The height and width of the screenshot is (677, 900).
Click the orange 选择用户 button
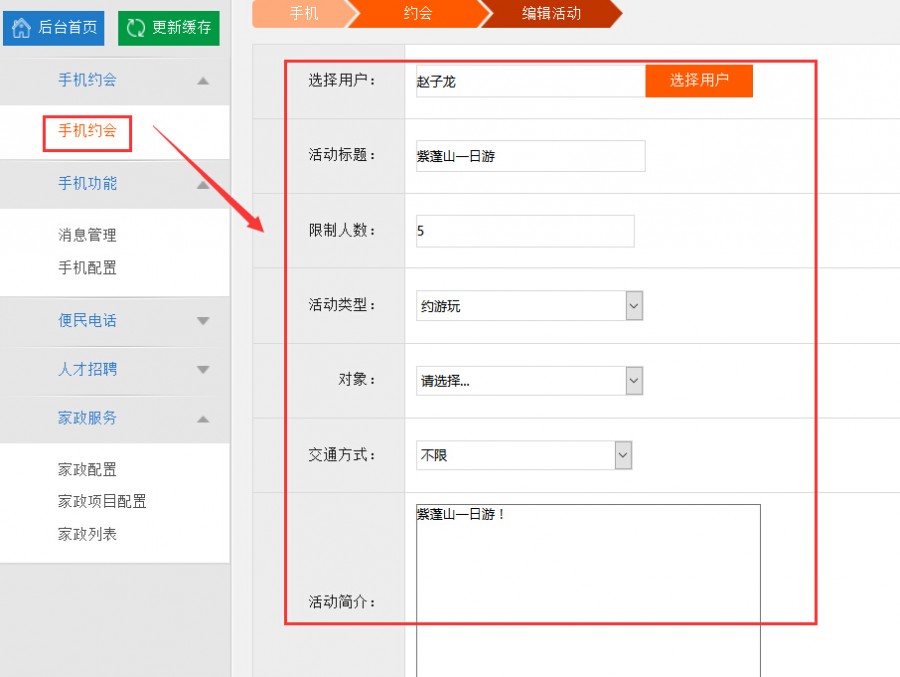(x=699, y=80)
